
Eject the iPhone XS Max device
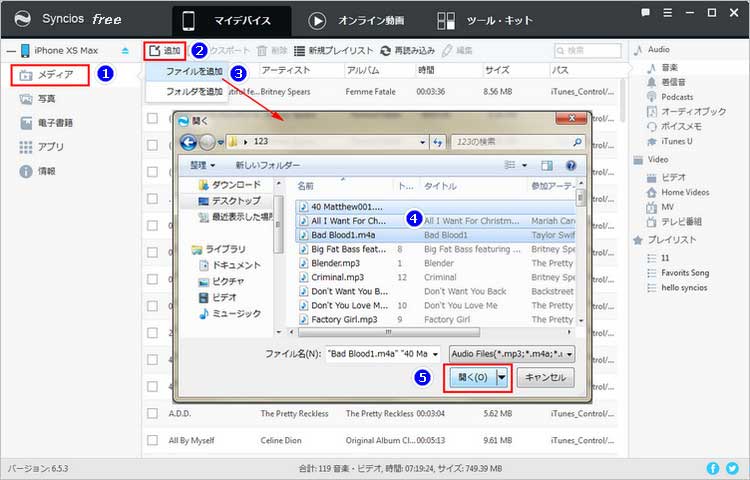[x=125, y=51]
